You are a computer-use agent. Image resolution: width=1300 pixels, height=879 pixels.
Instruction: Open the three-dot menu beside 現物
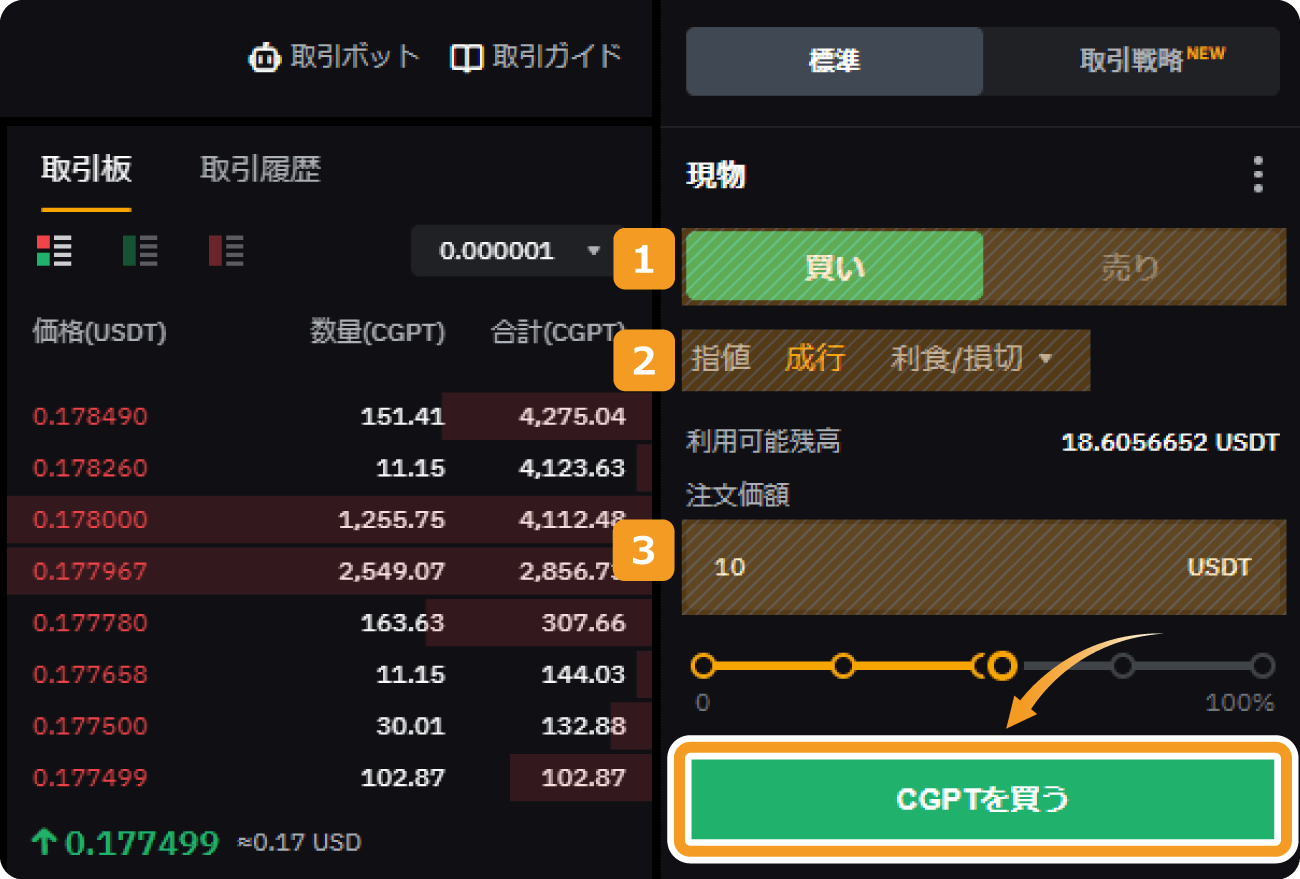point(1258,175)
